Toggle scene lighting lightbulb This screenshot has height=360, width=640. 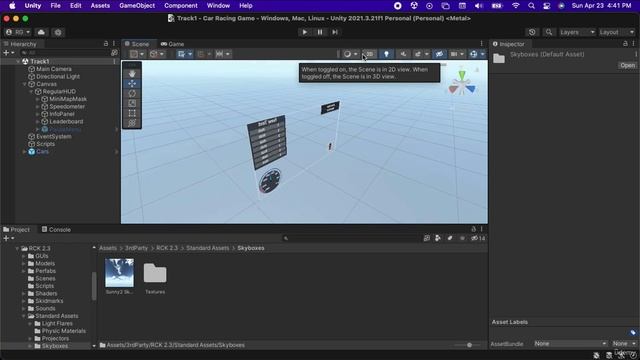pyautogui.click(x=386, y=54)
